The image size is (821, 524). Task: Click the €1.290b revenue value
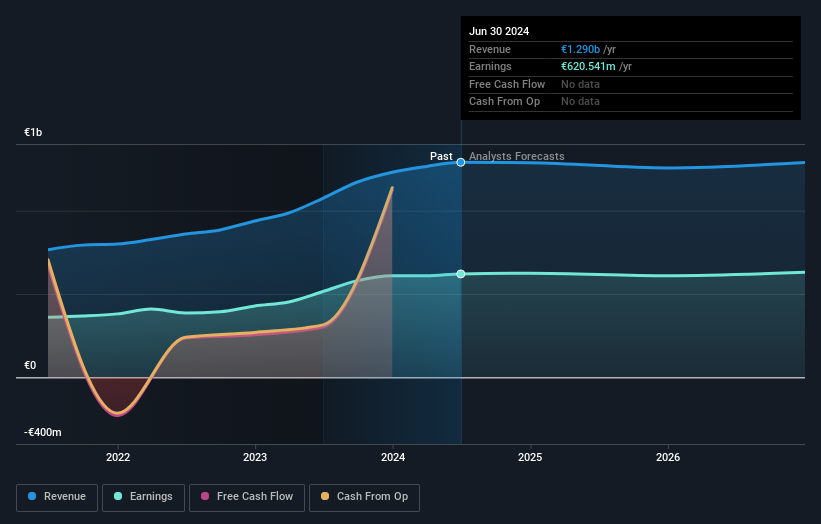(x=580, y=49)
